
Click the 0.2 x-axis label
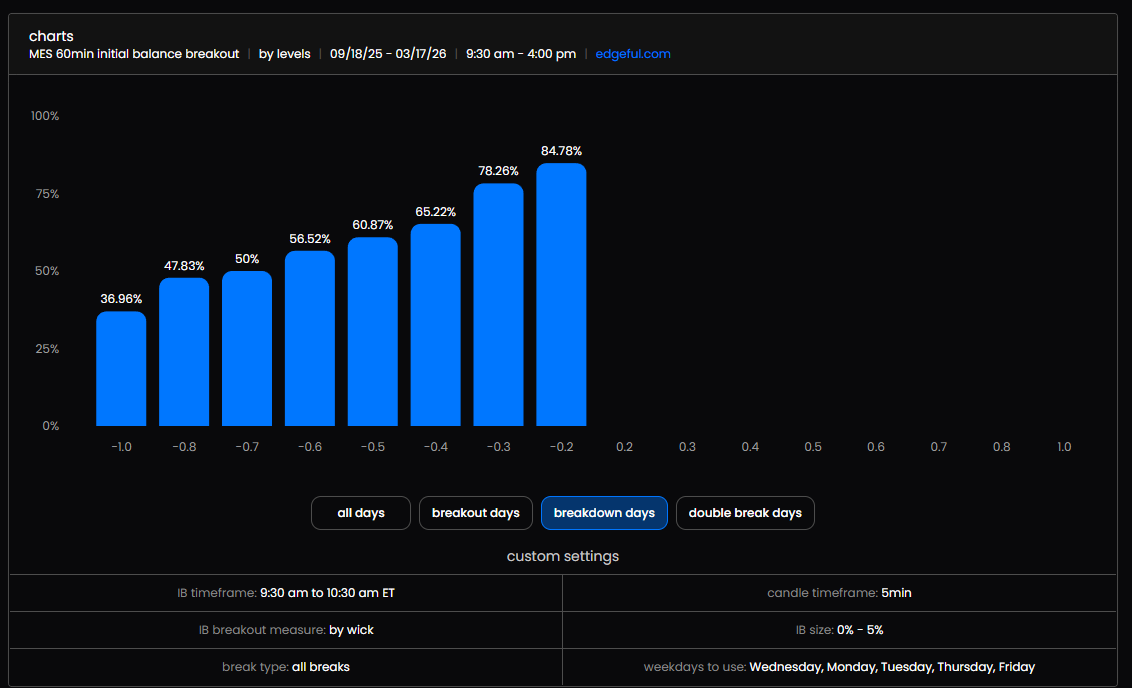click(x=624, y=447)
